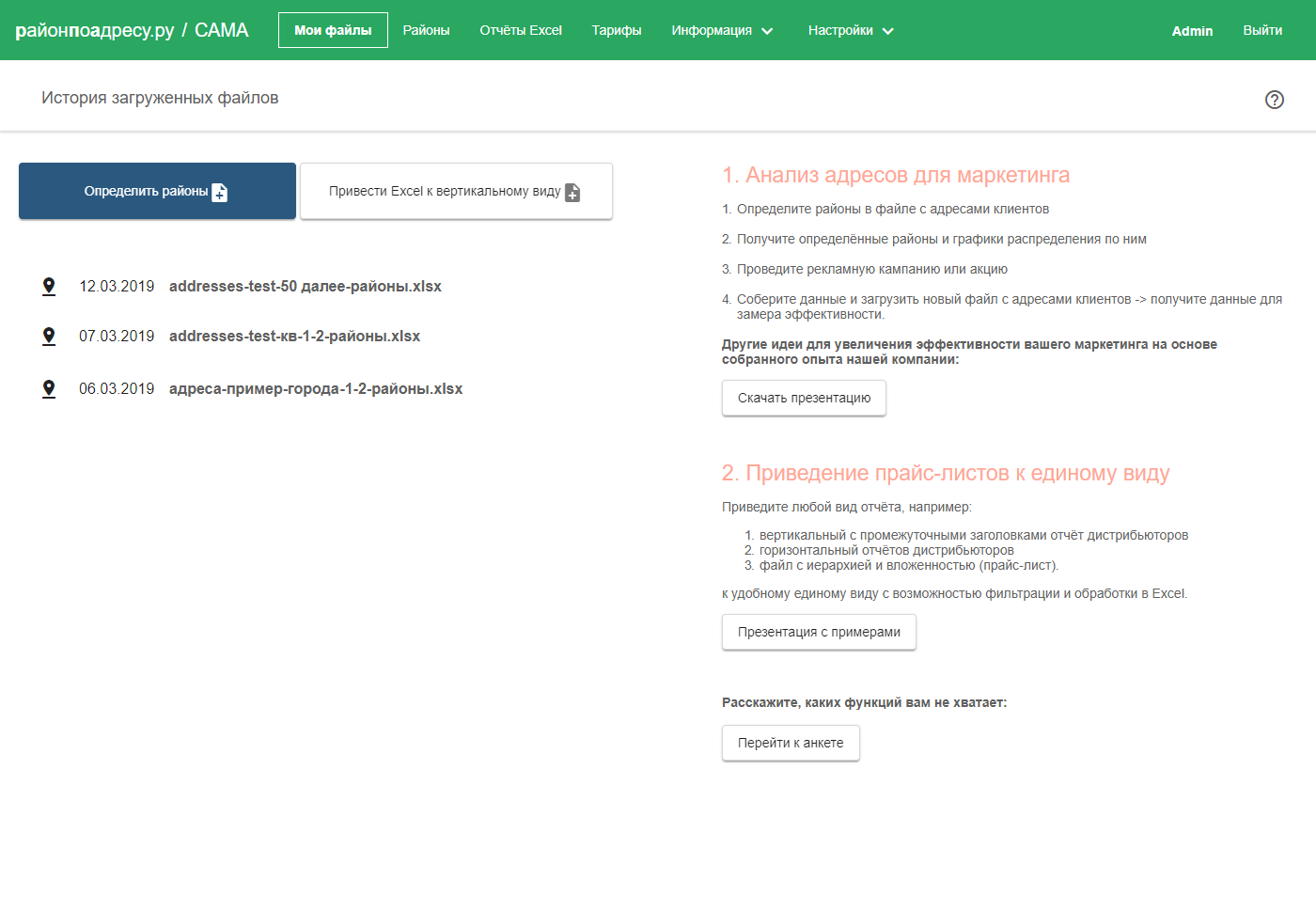Image resolution: width=1316 pixels, height=911 pixels.
Task: Open file addresses-test-50 далее-районы.xlsx
Action: (x=305, y=286)
